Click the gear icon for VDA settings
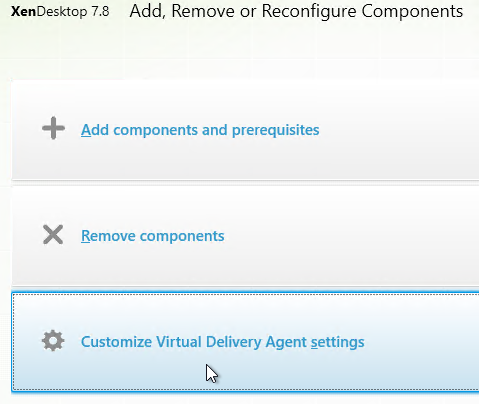 (53, 341)
